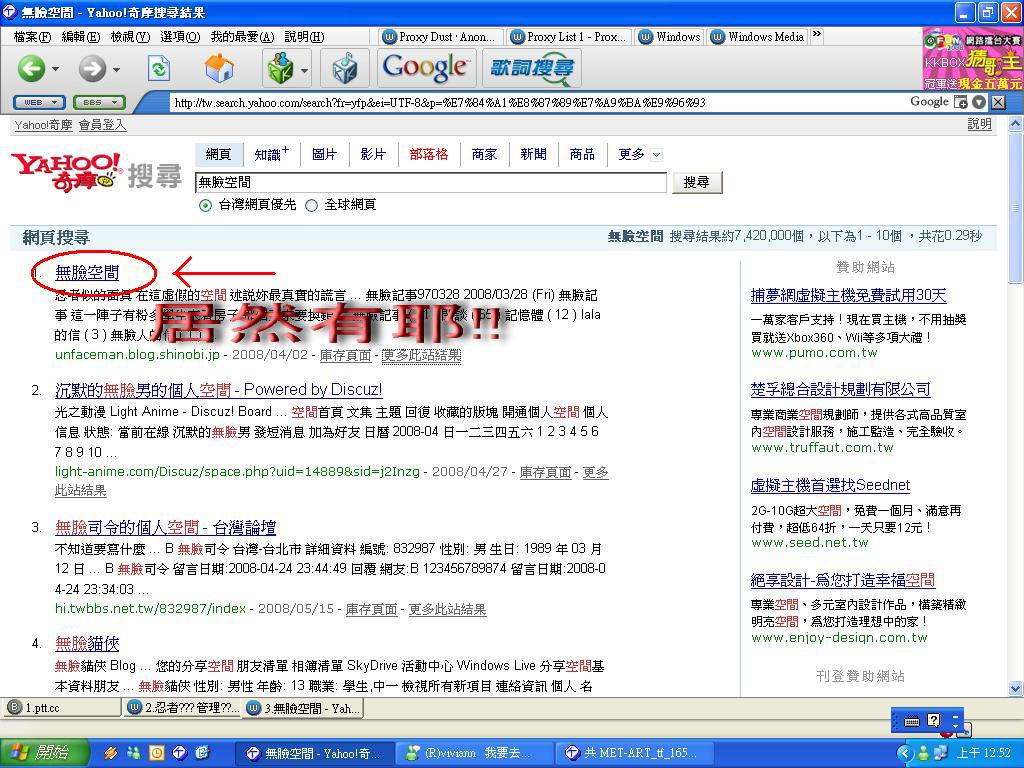Switch to the 1.ptt.cc browser tab
Image resolution: width=1024 pixels, height=768 pixels.
click(61, 708)
